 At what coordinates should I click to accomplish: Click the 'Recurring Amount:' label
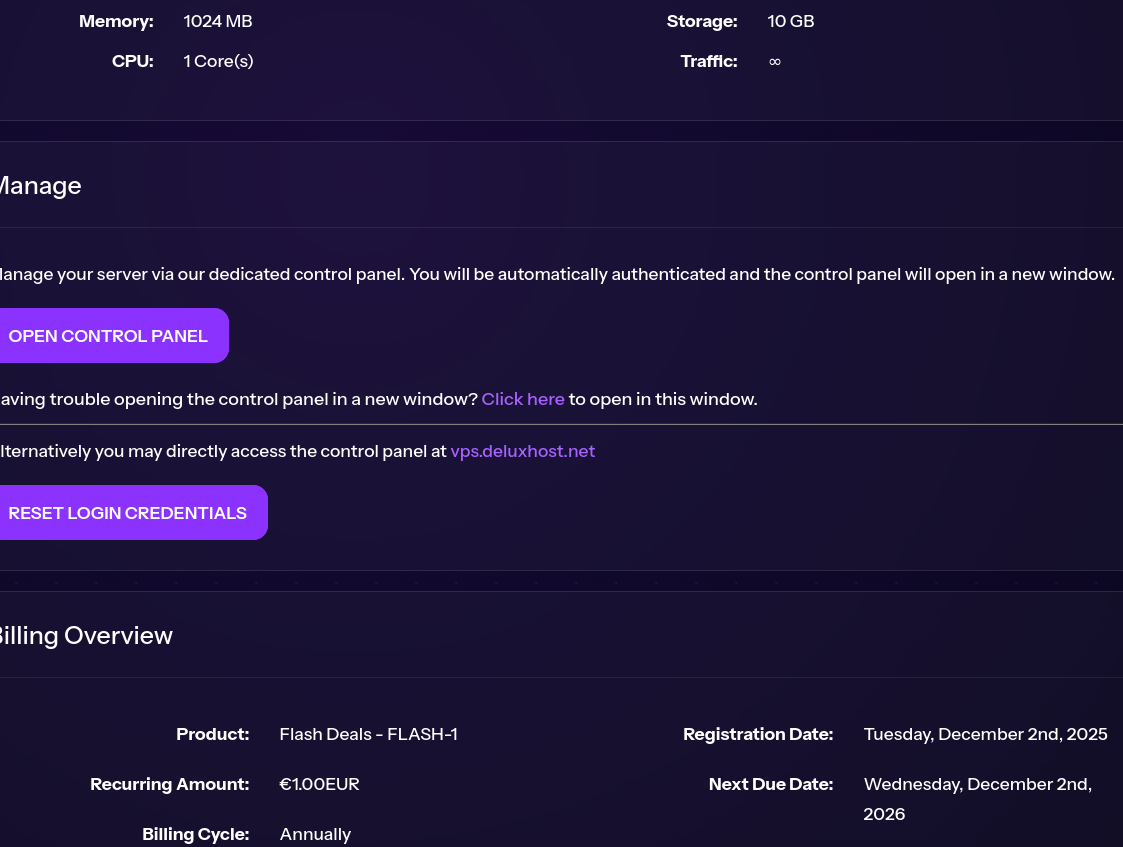tap(170, 785)
